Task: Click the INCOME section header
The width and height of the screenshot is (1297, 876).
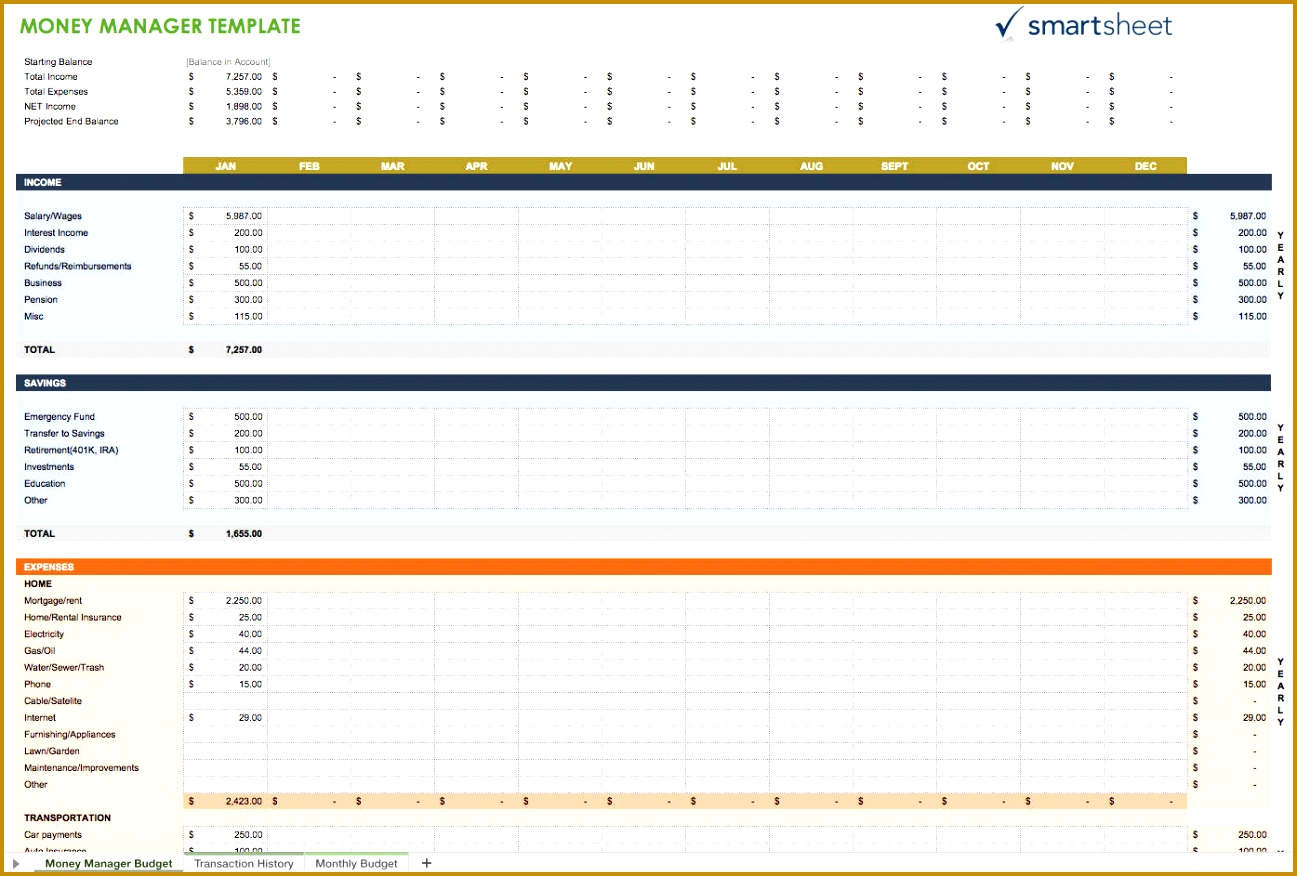Action: click(644, 182)
